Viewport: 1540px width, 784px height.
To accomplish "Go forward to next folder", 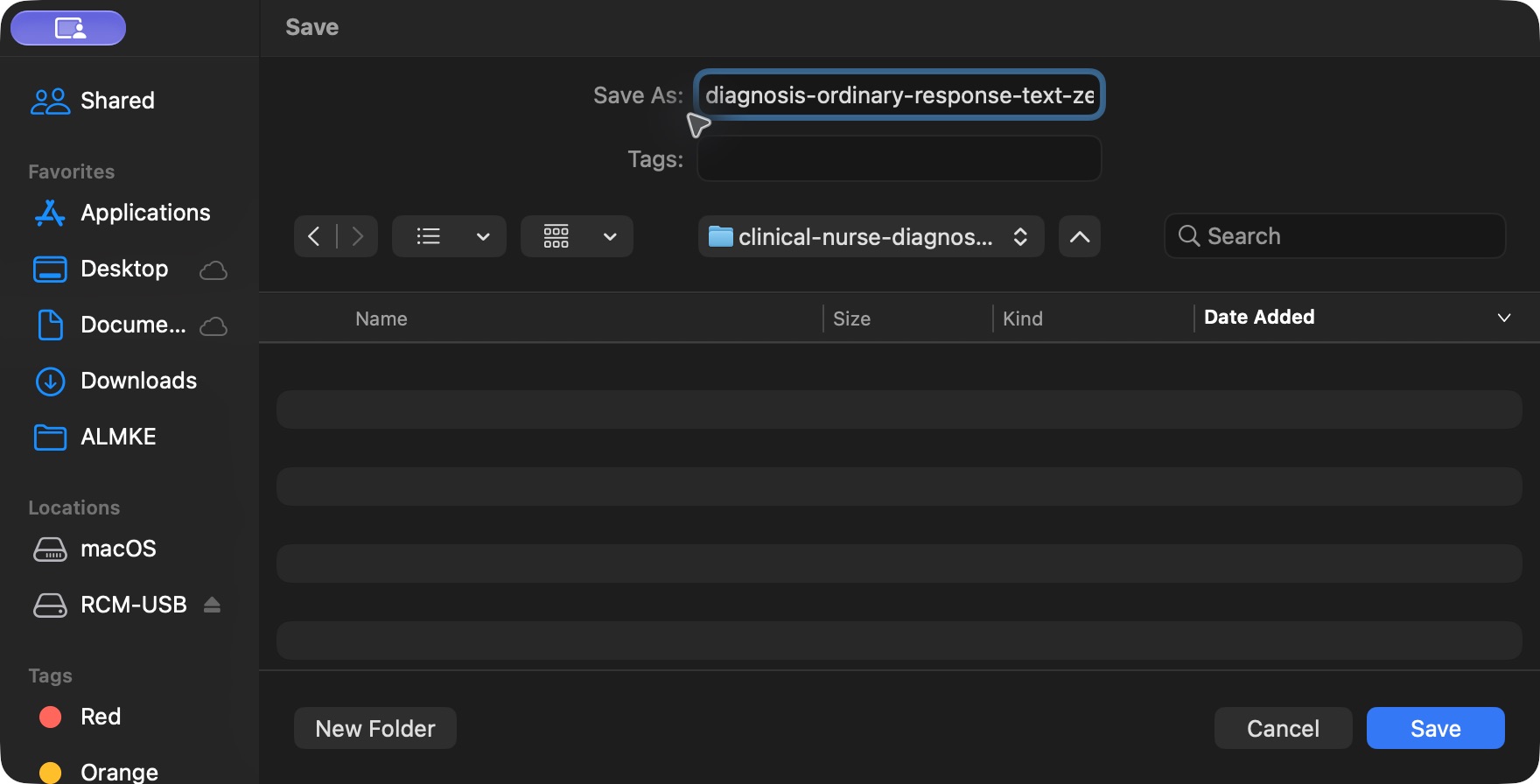I will tap(357, 236).
